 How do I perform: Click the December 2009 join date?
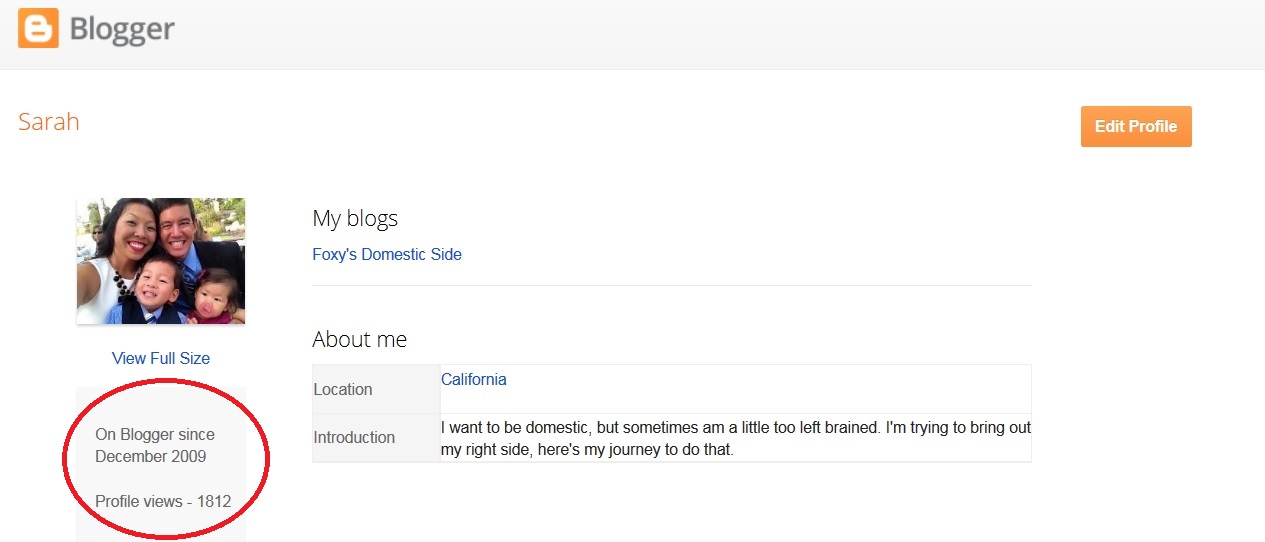[x=151, y=457]
